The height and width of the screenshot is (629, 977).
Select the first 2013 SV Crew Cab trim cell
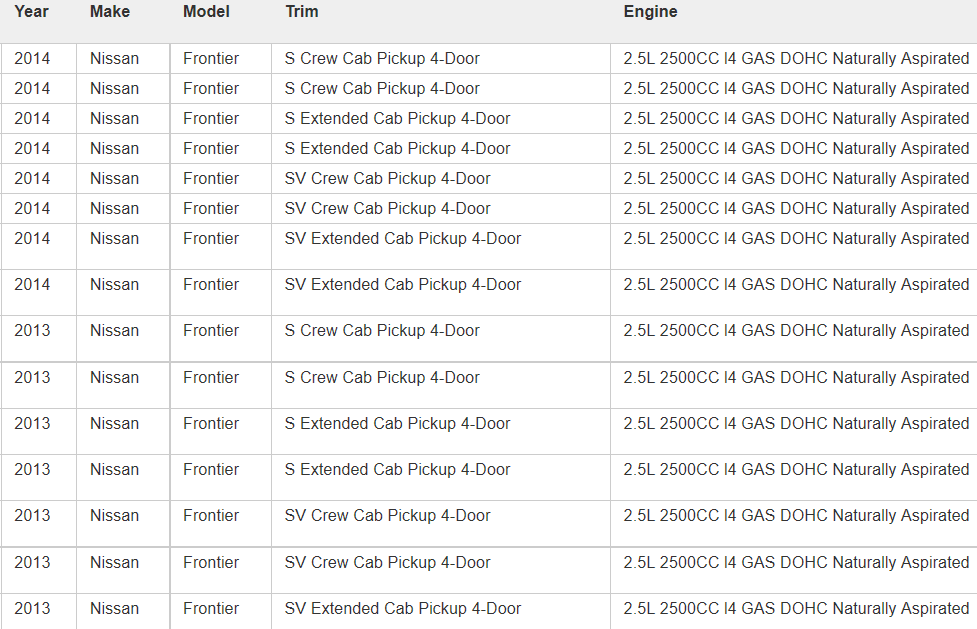coord(387,516)
